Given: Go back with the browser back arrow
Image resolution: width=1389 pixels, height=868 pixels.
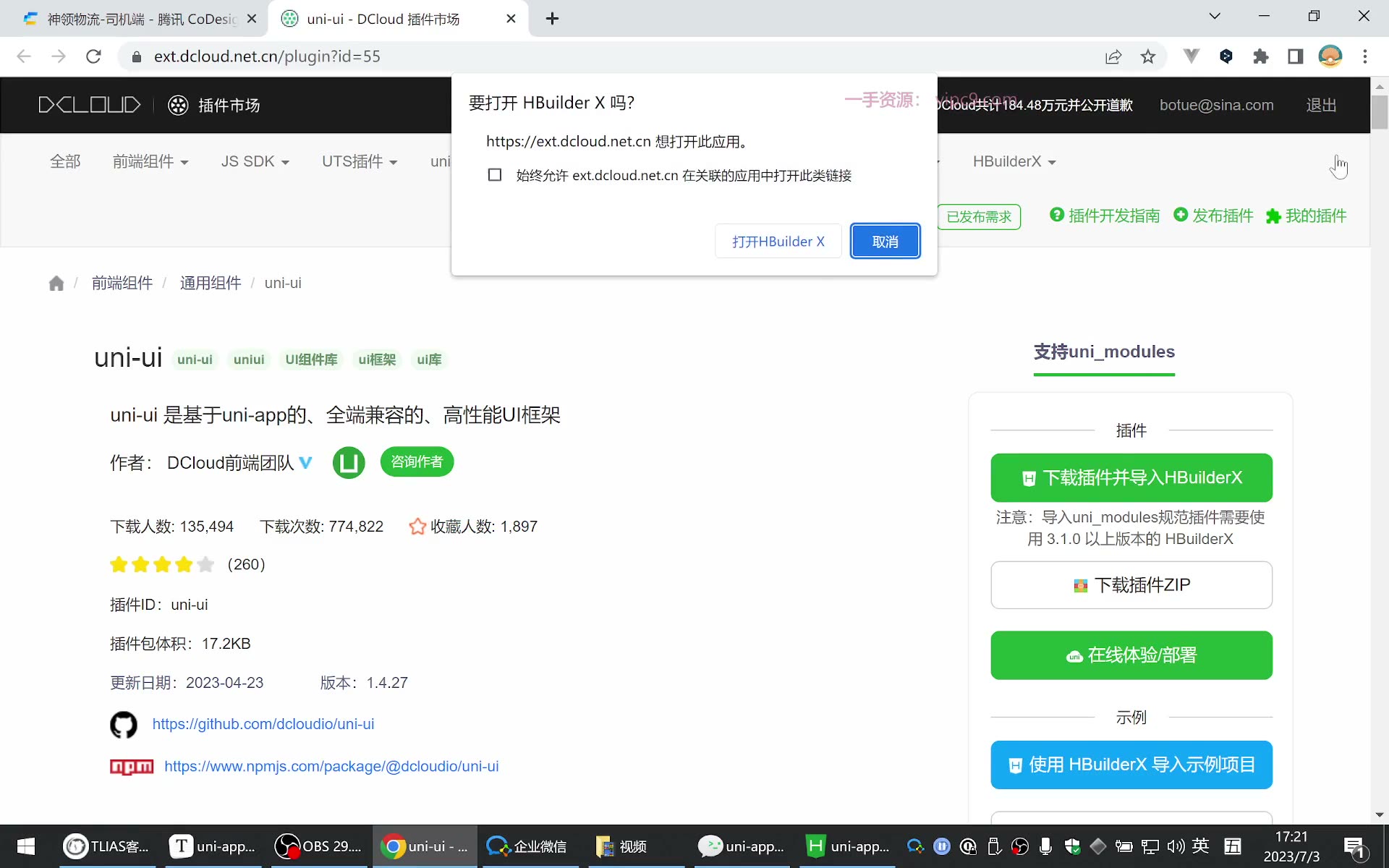Looking at the screenshot, I should 24,56.
